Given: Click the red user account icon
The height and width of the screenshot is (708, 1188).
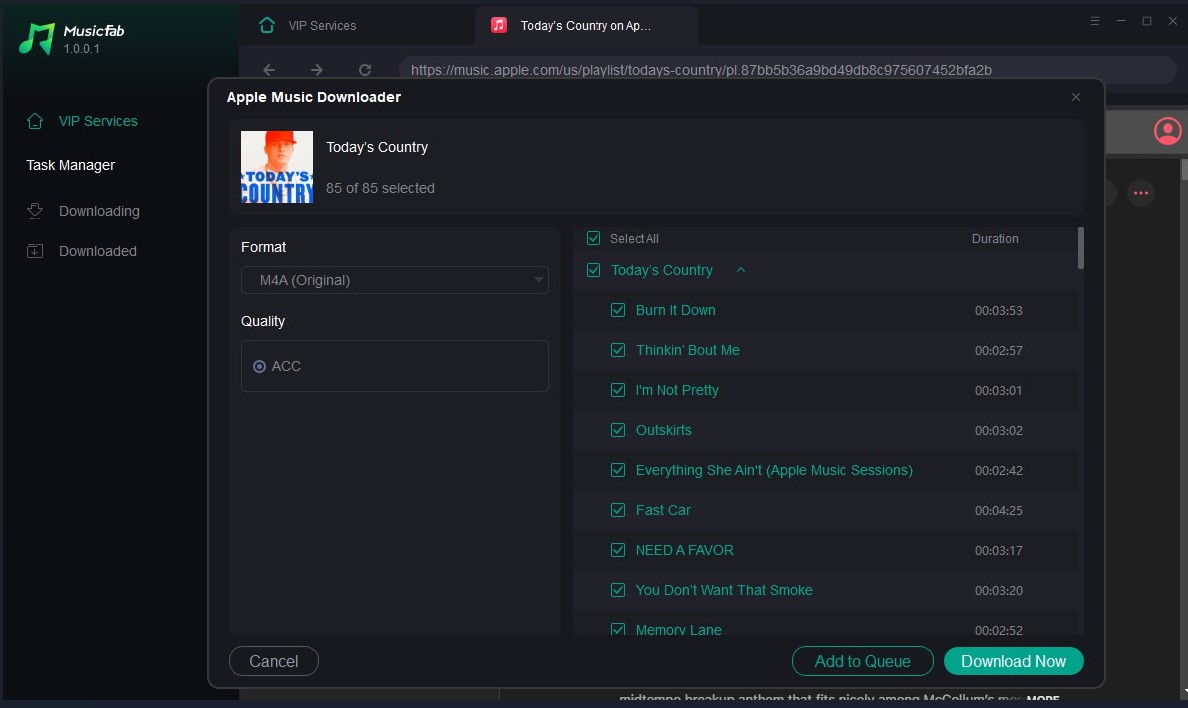Looking at the screenshot, I should pyautogui.click(x=1168, y=130).
